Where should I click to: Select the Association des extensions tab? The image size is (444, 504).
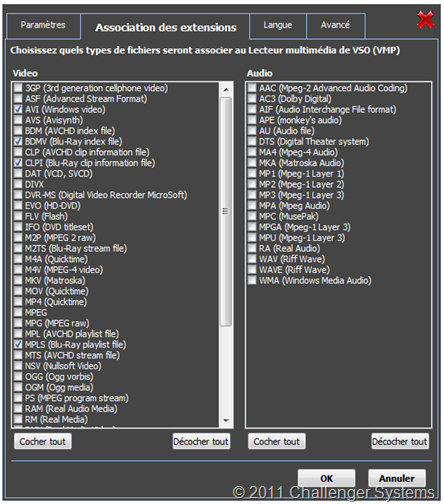(x=166, y=27)
